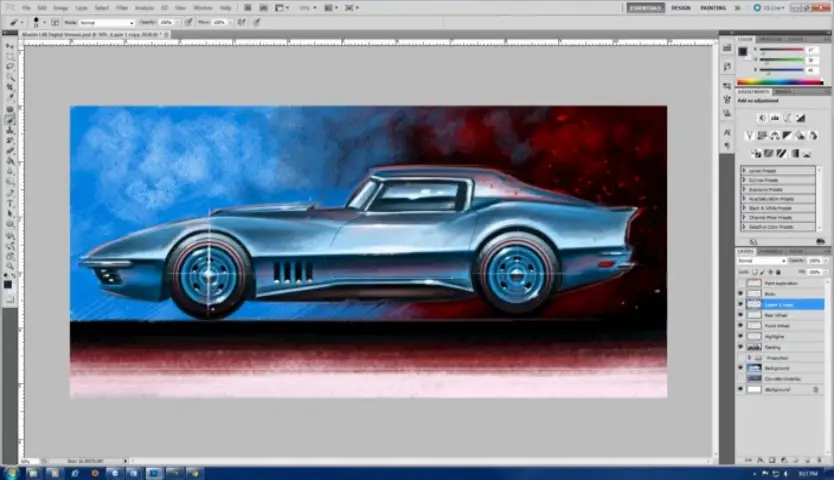Switch to the Layers panel tab
This screenshot has width=834, height=480.
pyautogui.click(x=746, y=251)
